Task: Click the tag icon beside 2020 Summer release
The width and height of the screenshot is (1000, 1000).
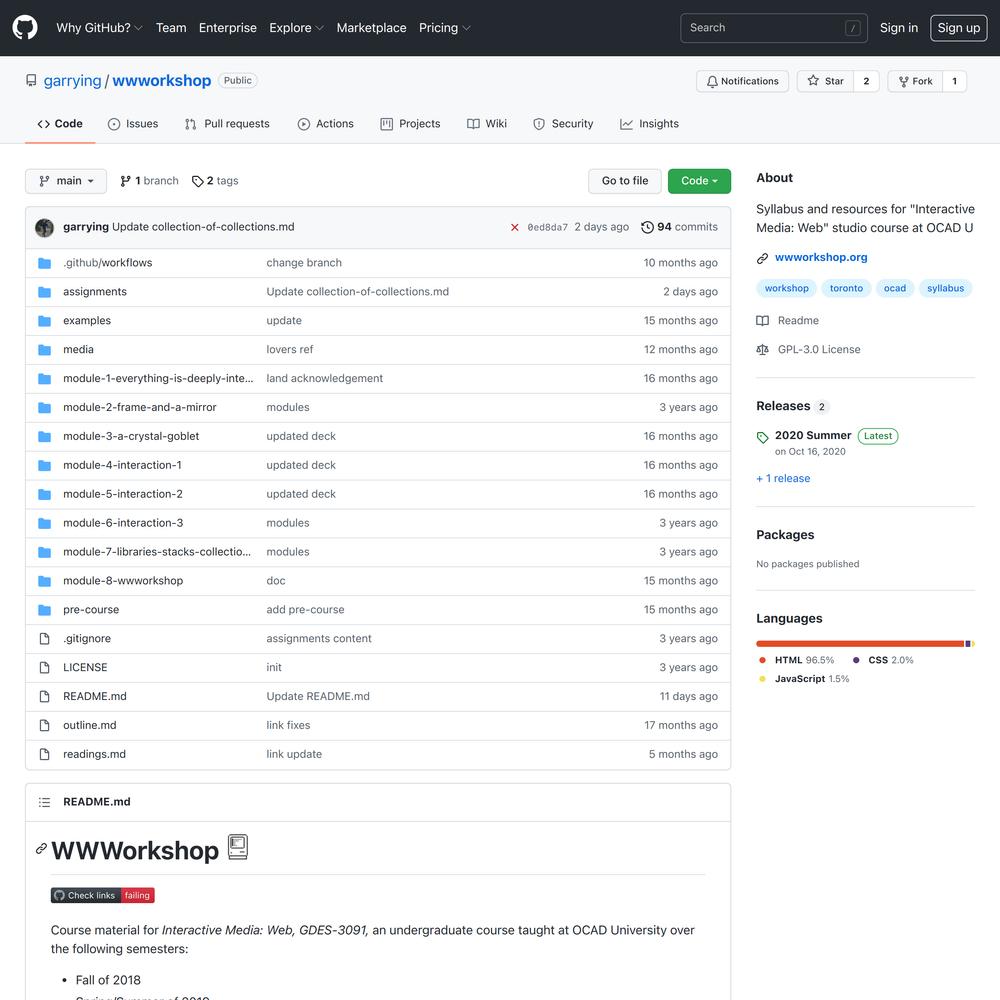Action: (x=762, y=438)
